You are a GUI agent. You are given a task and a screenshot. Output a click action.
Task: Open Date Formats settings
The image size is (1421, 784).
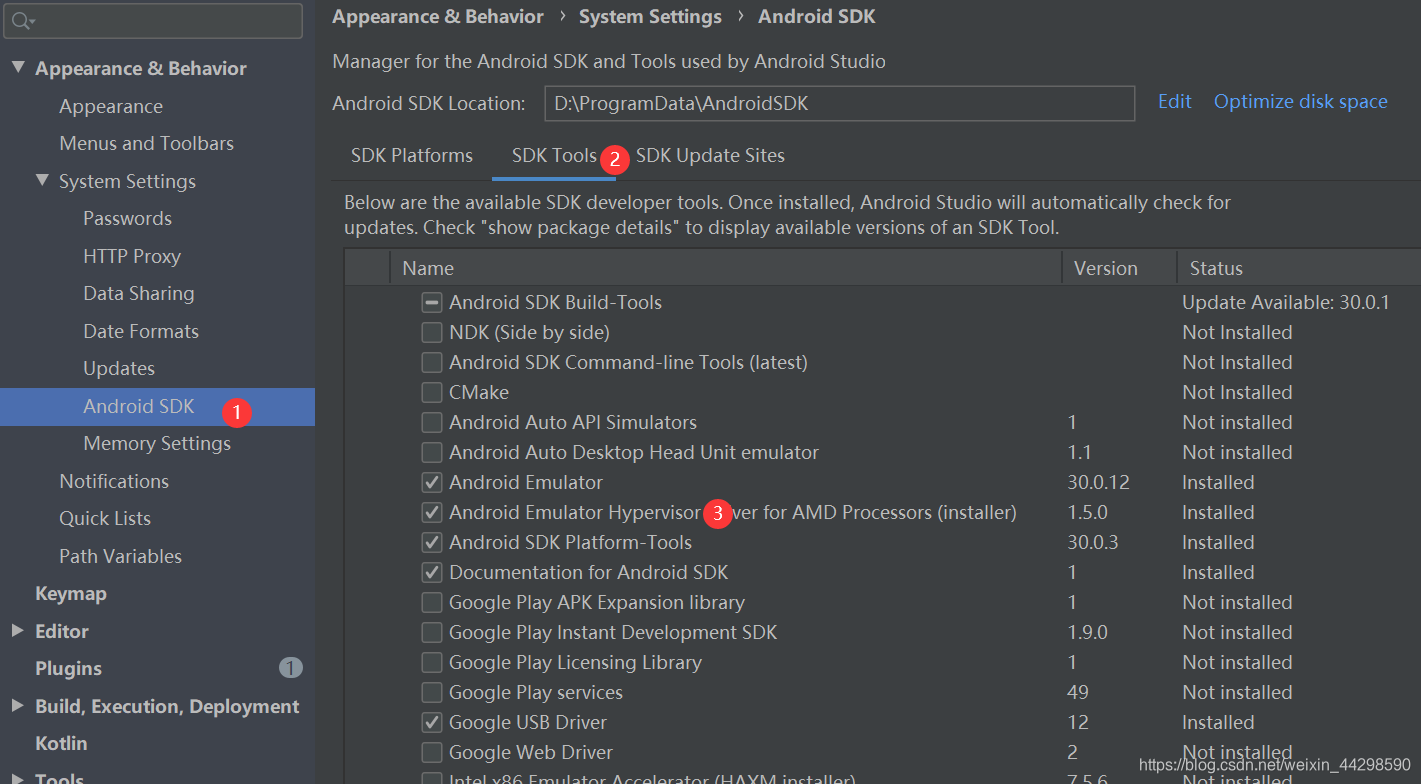pyautogui.click(x=141, y=331)
